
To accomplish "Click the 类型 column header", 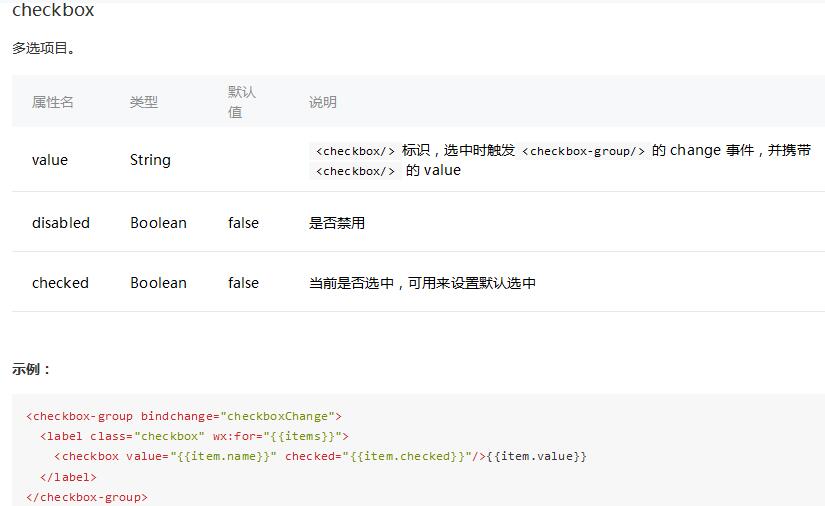I will 143,102.
